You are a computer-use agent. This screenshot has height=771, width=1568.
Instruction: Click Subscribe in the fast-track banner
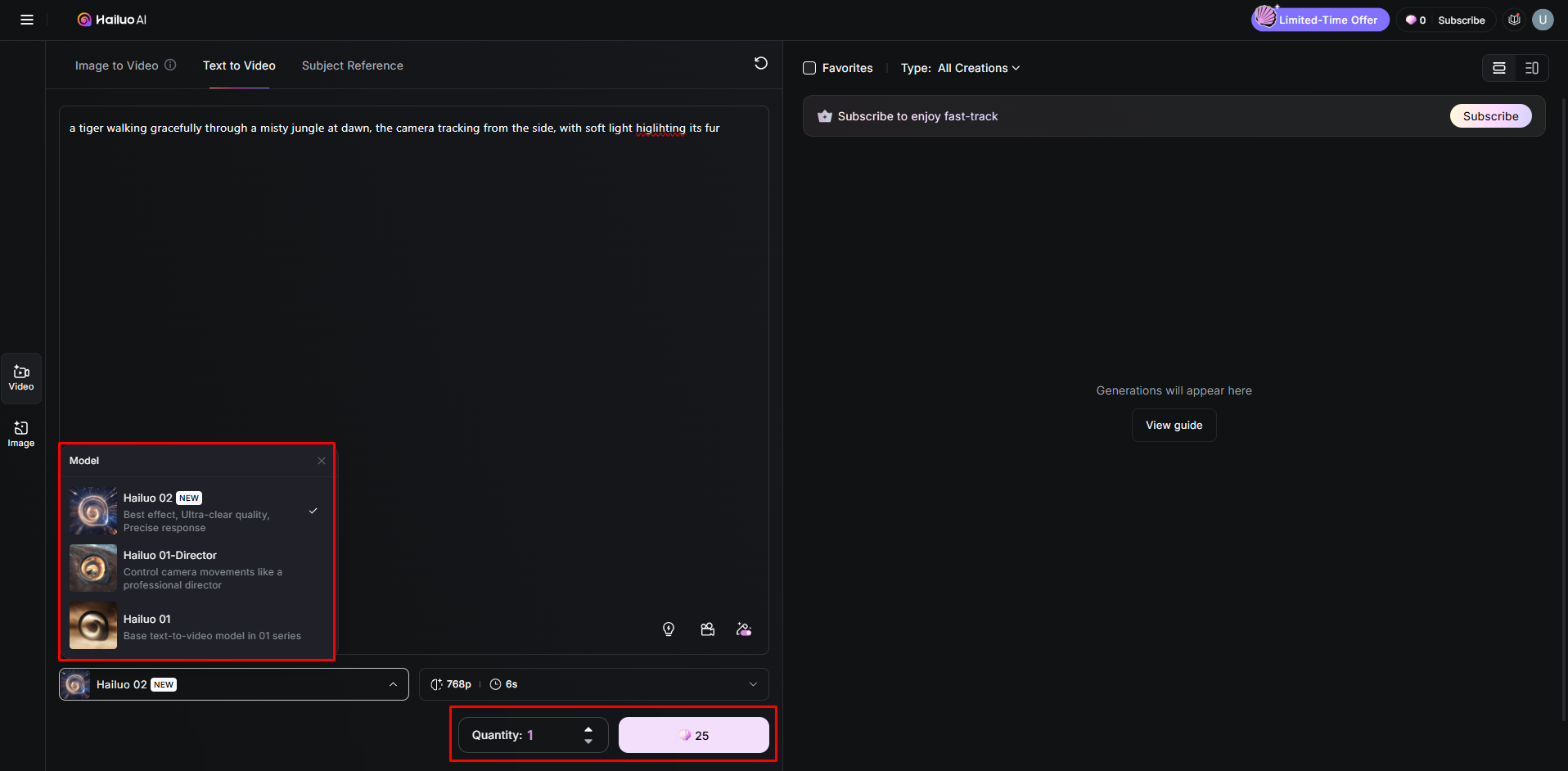tap(1490, 116)
